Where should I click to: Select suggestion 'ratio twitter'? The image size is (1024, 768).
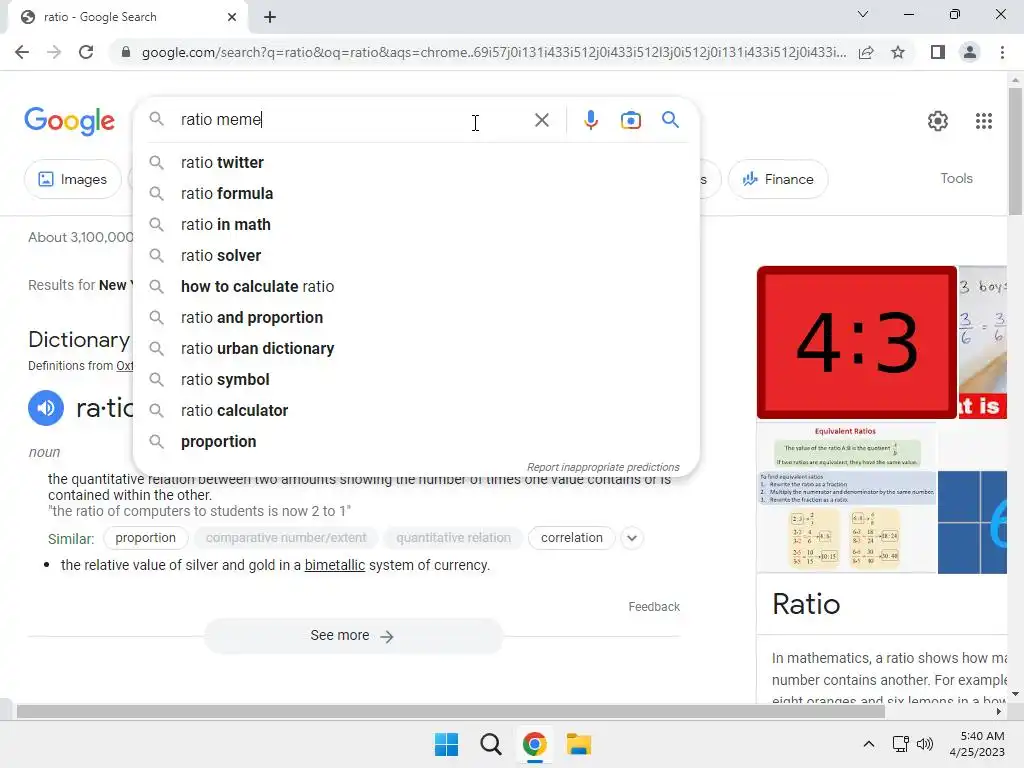point(416,163)
